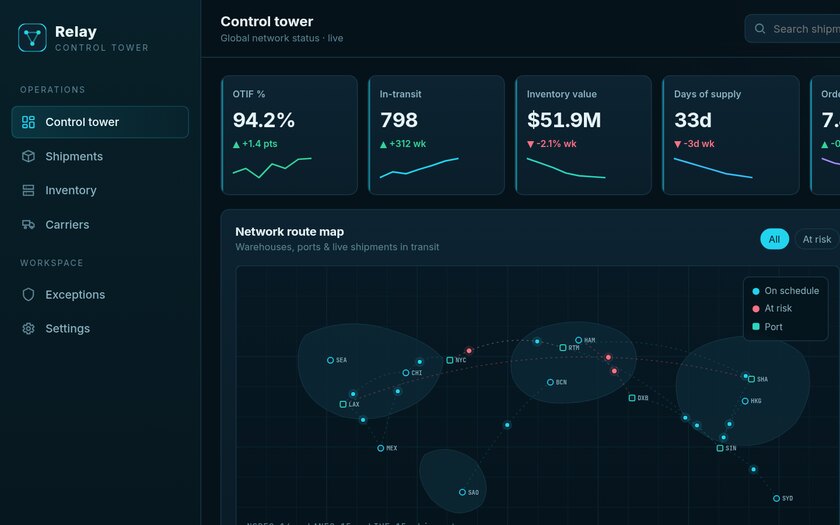Screen dimensions: 840x525
Task: Click the Shipments box icon
Action: 28,156
